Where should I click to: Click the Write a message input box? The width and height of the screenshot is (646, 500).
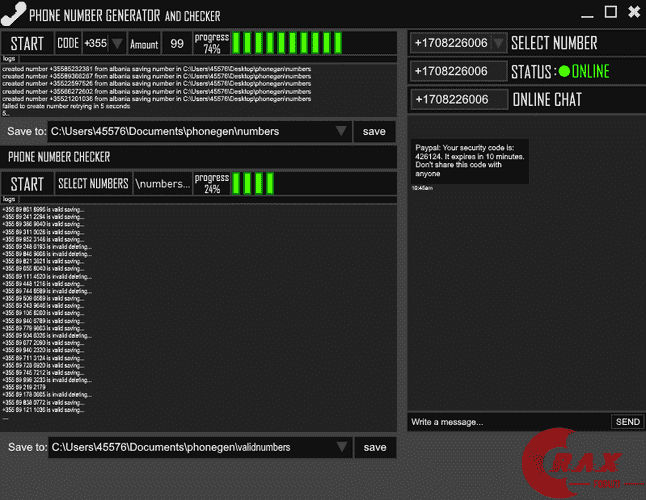click(x=509, y=422)
